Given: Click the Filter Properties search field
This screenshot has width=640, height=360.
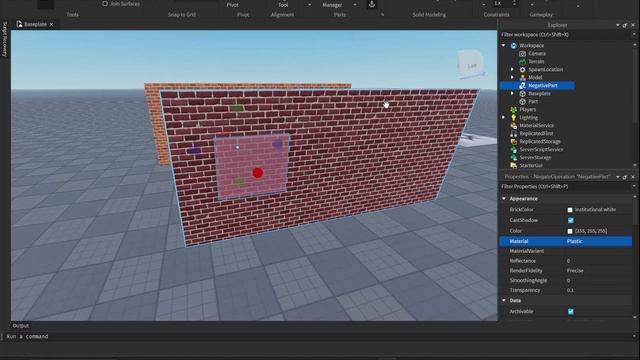Looking at the screenshot, I should point(565,187).
